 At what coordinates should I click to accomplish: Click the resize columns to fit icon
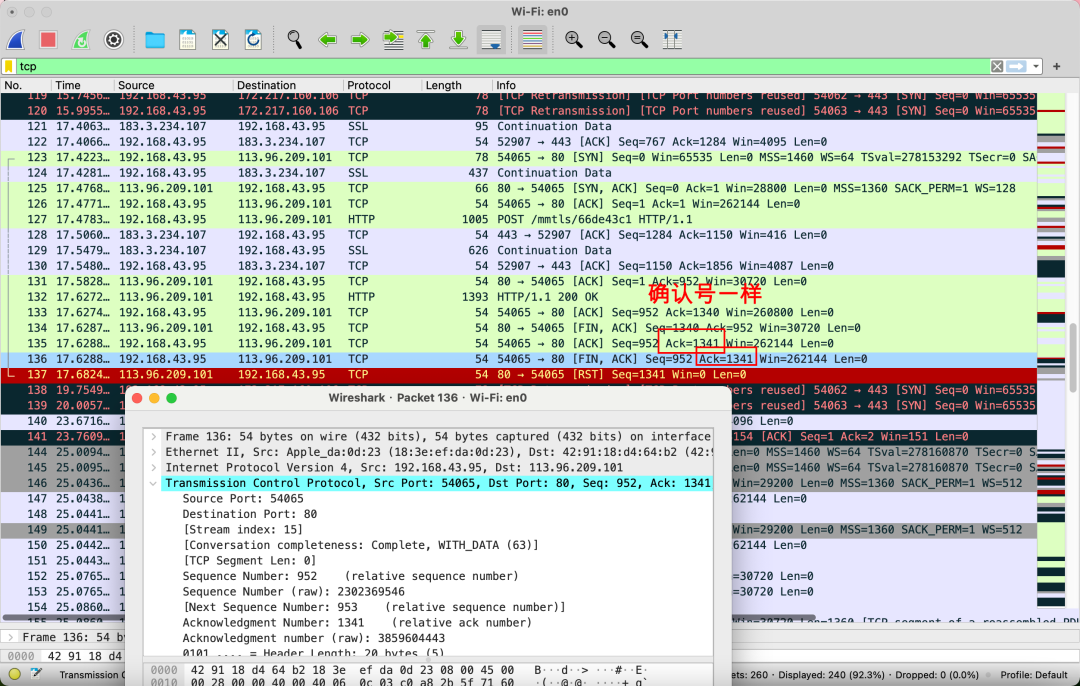pyautogui.click(x=672, y=40)
